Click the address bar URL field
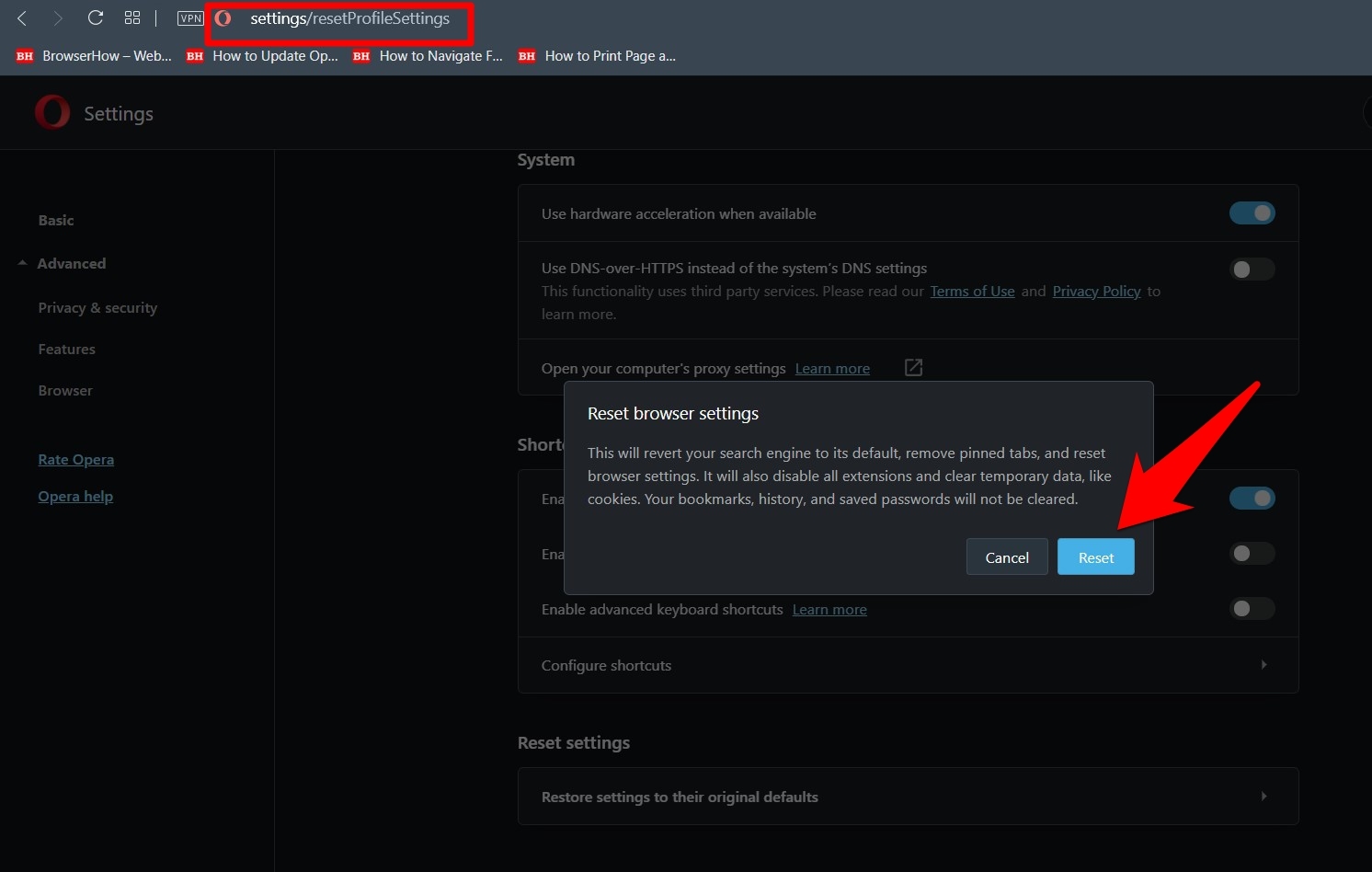This screenshot has width=1372, height=872. click(x=349, y=19)
